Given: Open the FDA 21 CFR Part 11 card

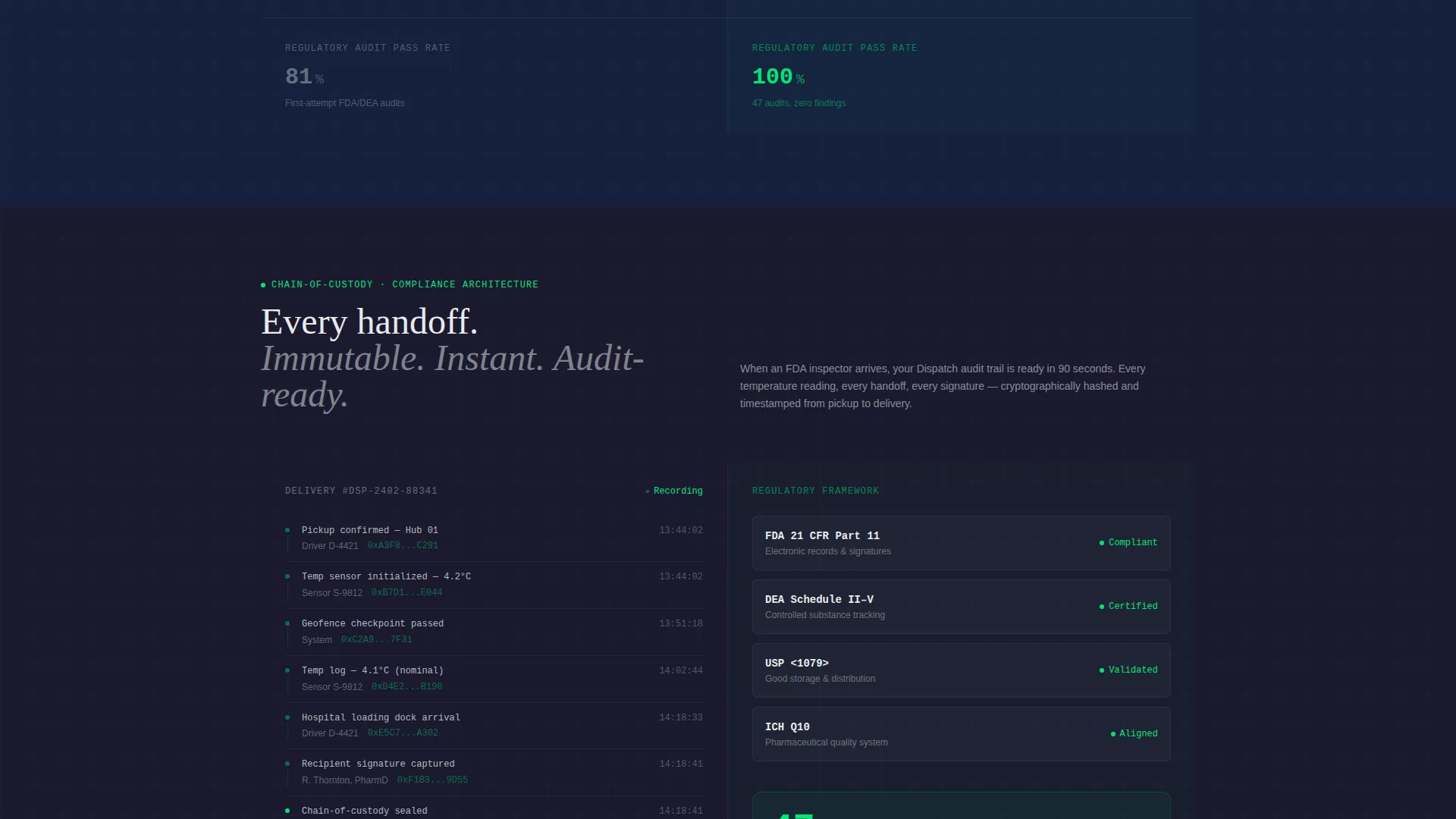Looking at the screenshot, I should tap(961, 543).
